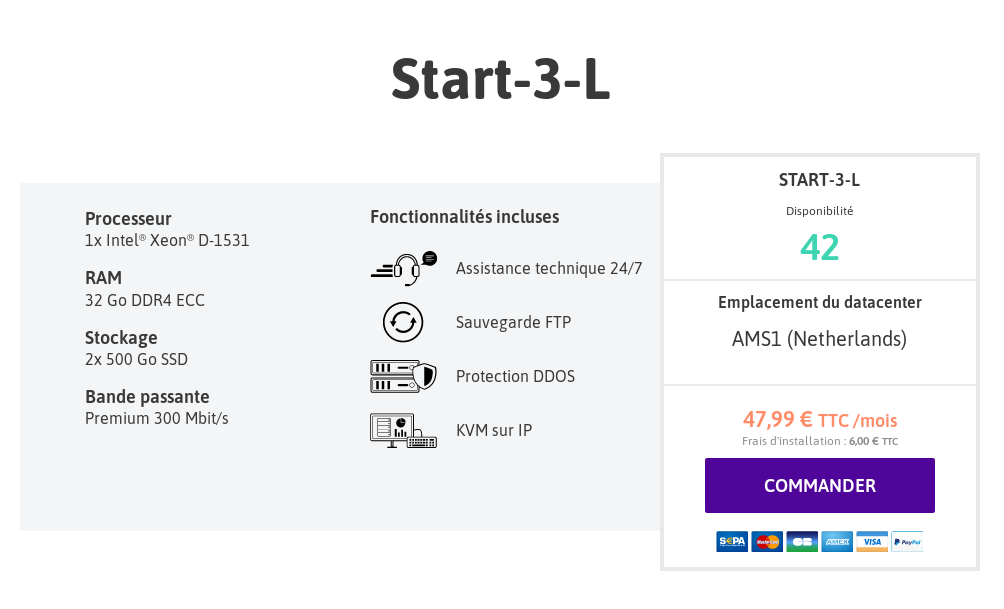Click the COMMANDER purple button
The height and width of the screenshot is (609, 1004).
[x=819, y=485]
